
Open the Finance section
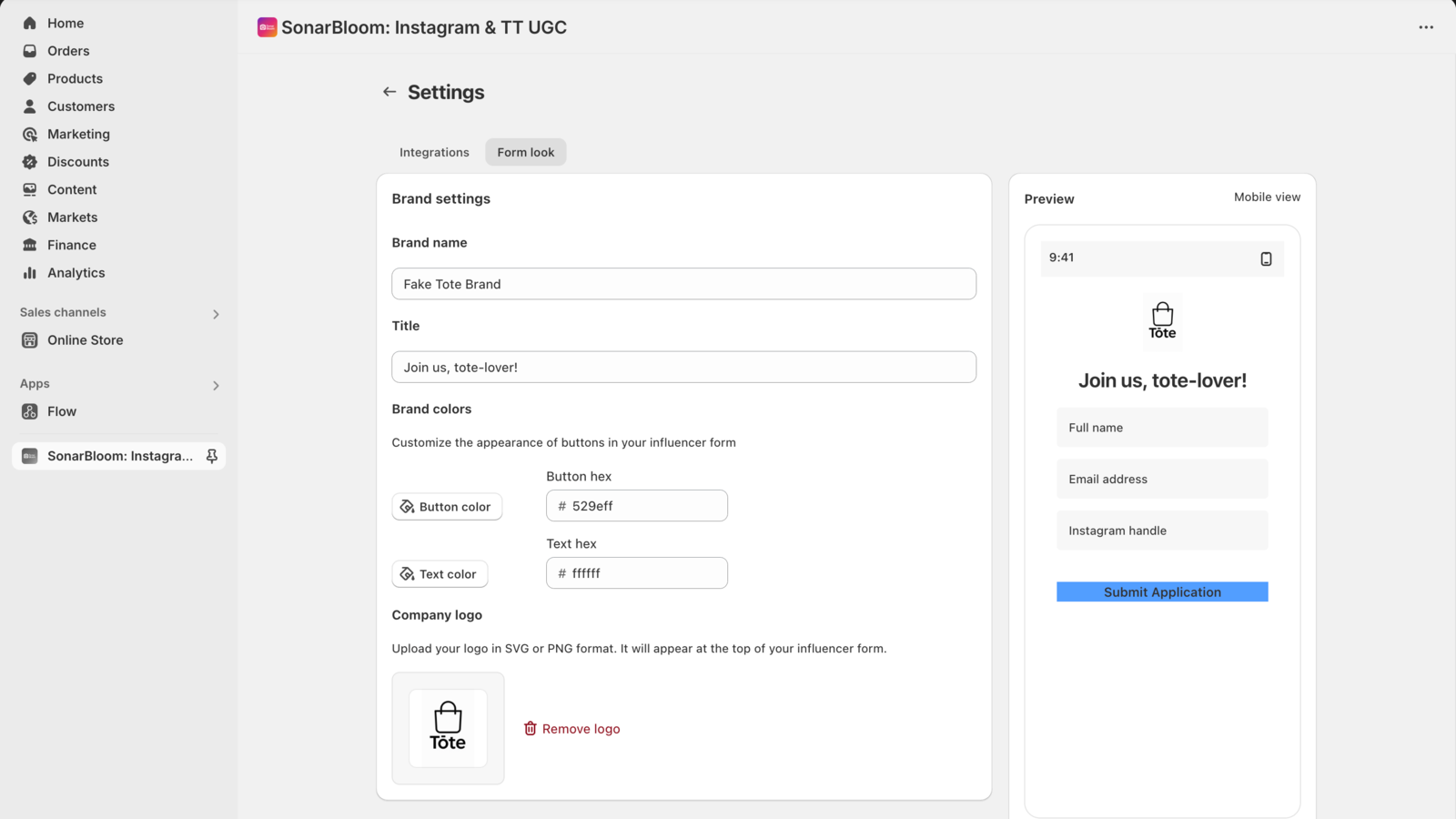(x=71, y=244)
